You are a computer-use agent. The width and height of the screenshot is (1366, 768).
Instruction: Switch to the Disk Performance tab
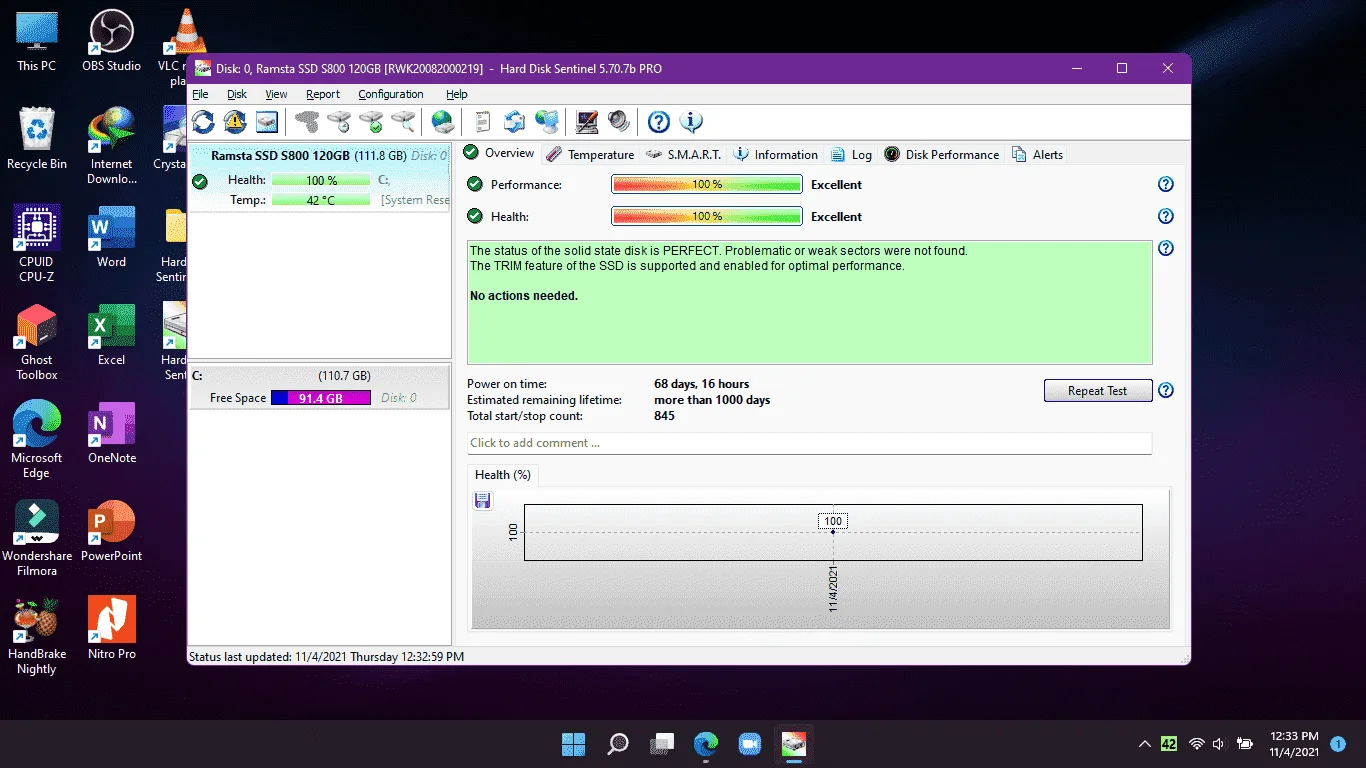click(941, 154)
